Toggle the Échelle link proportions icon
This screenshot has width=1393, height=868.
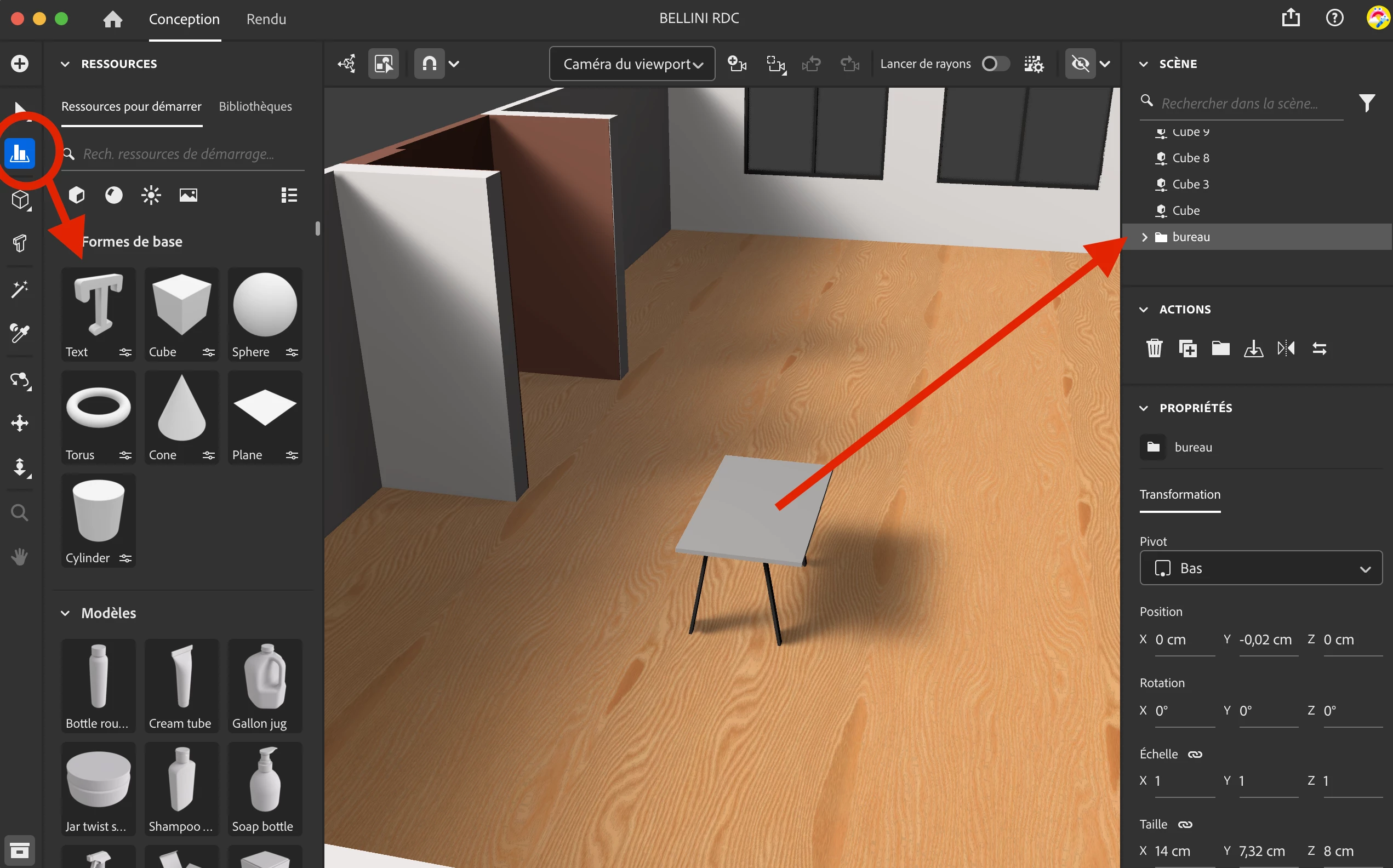1195,755
